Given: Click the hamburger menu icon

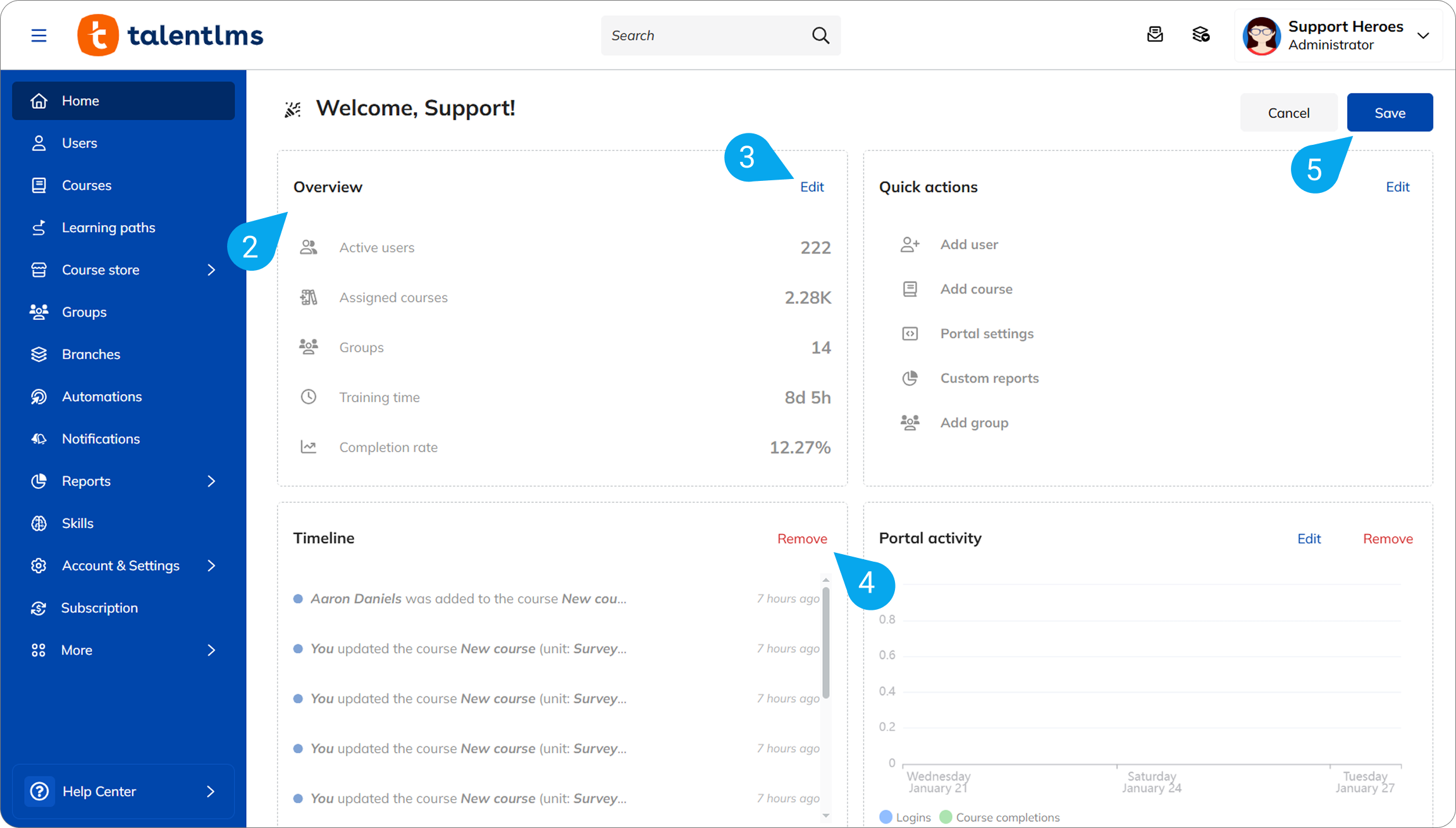Looking at the screenshot, I should (39, 35).
